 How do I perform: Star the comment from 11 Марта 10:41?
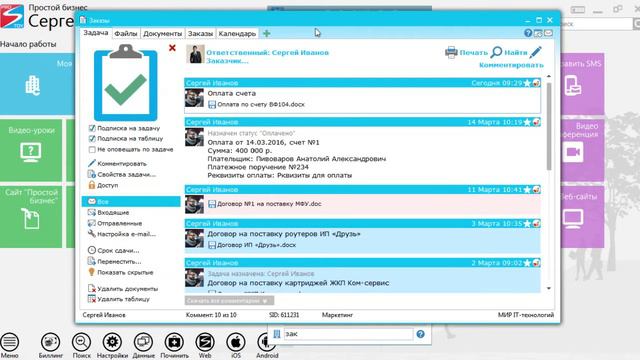(527, 190)
